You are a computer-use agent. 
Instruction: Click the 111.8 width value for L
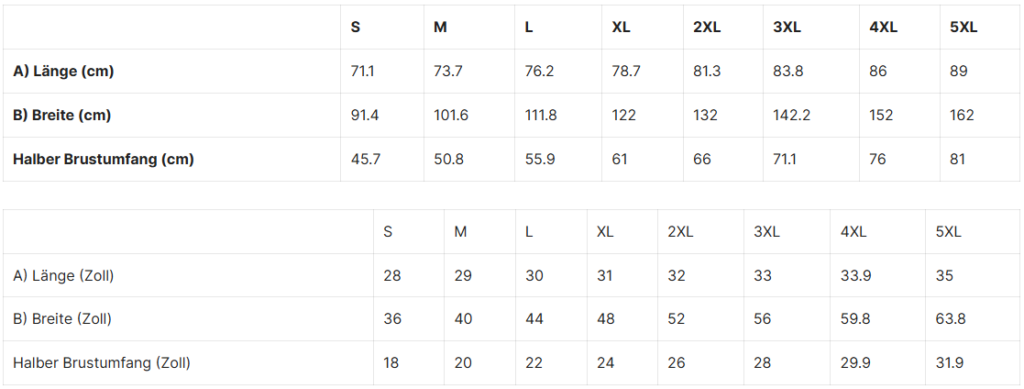(x=541, y=115)
